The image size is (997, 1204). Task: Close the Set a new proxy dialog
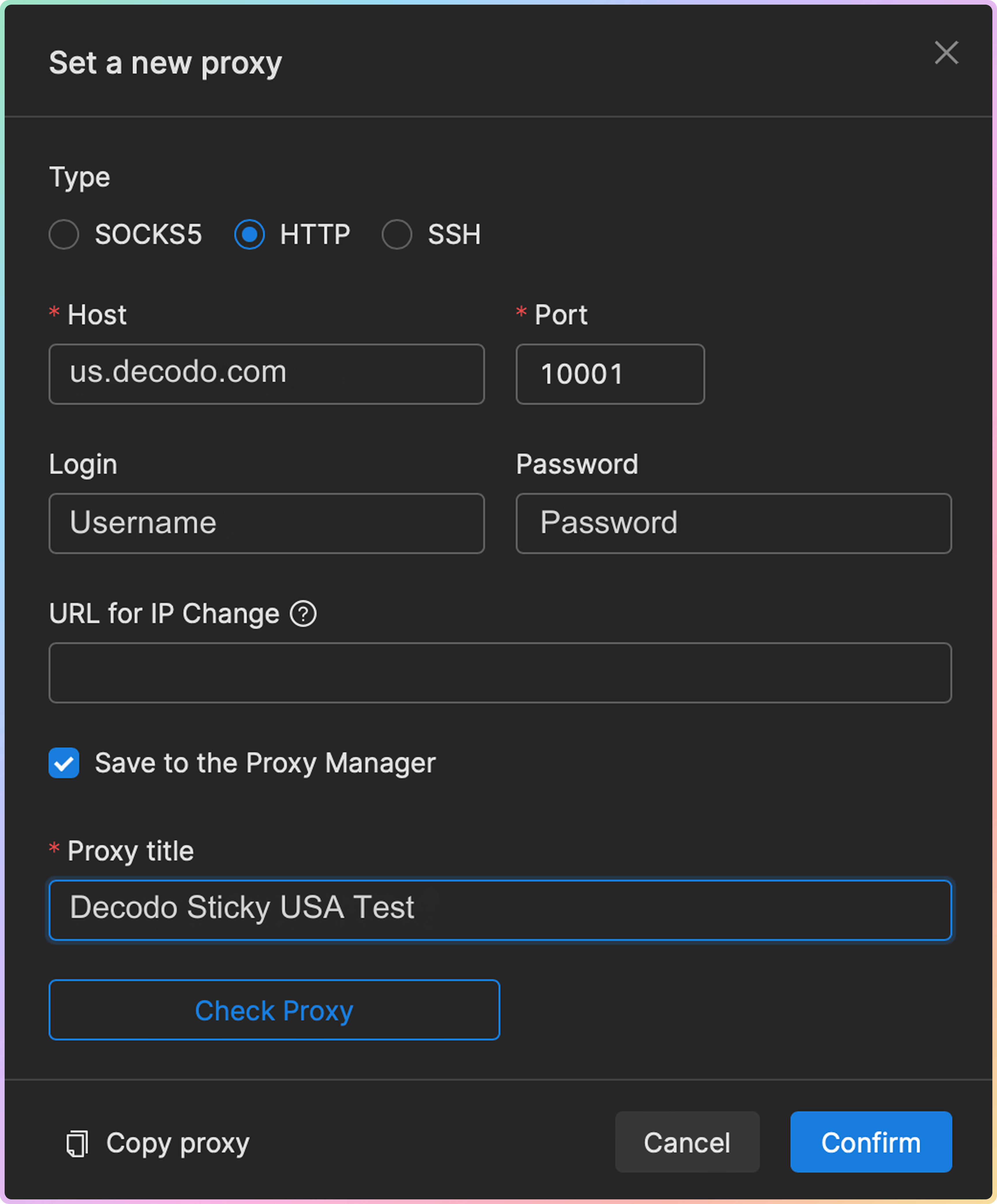[946, 53]
